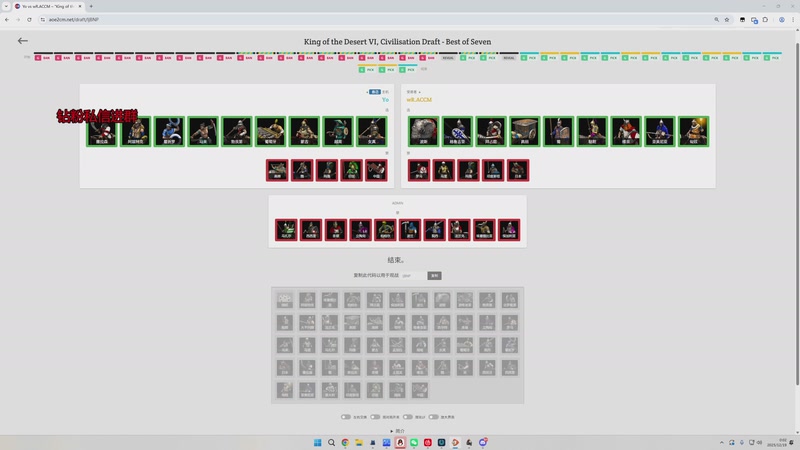Select the 女真 pick card in Yo's panel
This screenshot has height=450, width=800.
coord(371,131)
